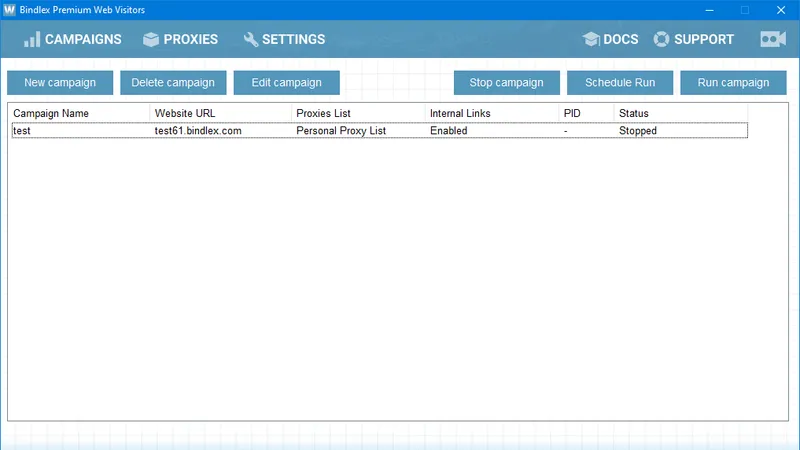Click the Stopped status cell
Viewport: 800px width, 450px height.
(x=638, y=131)
